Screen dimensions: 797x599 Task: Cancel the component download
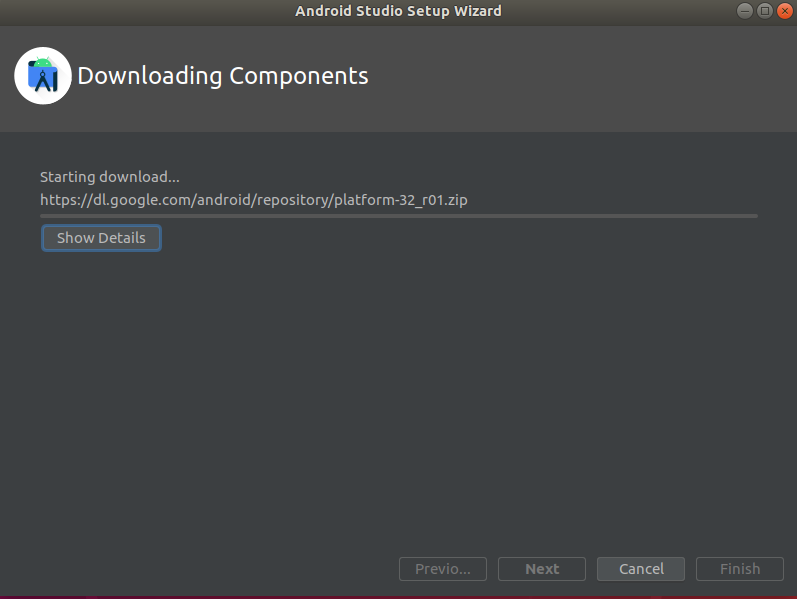(641, 568)
